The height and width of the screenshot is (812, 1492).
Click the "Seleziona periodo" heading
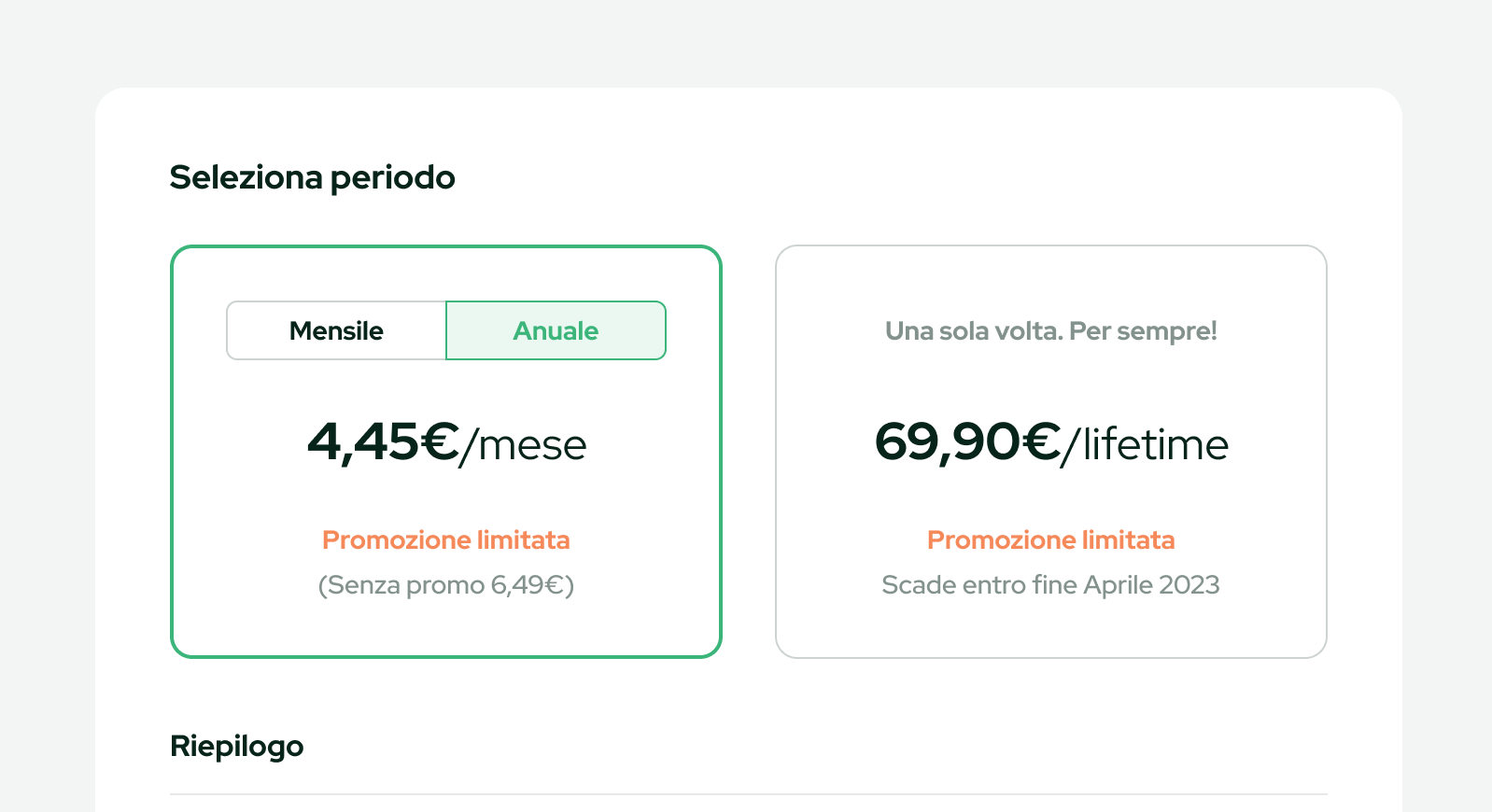(x=312, y=177)
